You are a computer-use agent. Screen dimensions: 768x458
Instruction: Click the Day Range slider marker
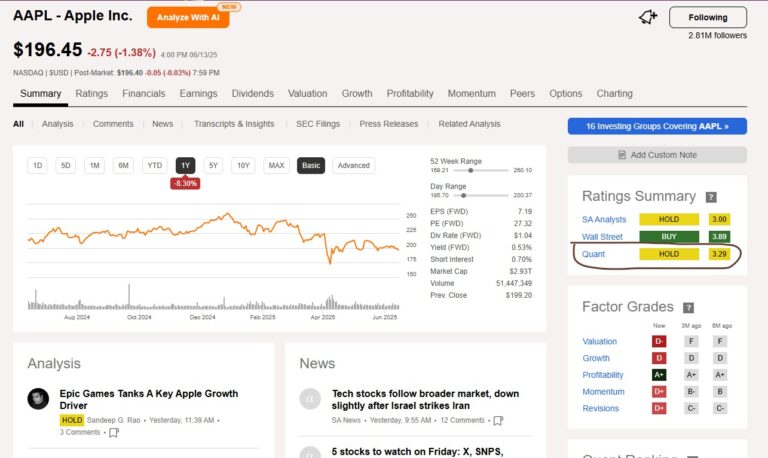click(463, 195)
